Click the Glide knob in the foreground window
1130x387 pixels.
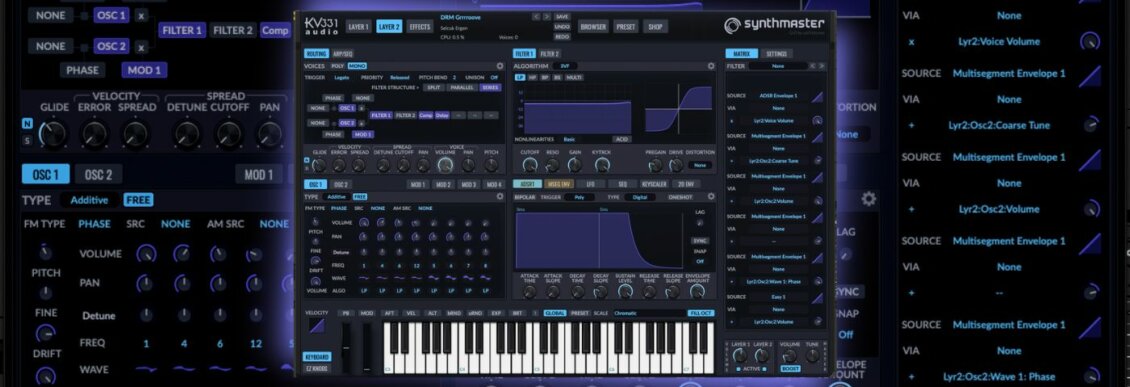point(319,165)
